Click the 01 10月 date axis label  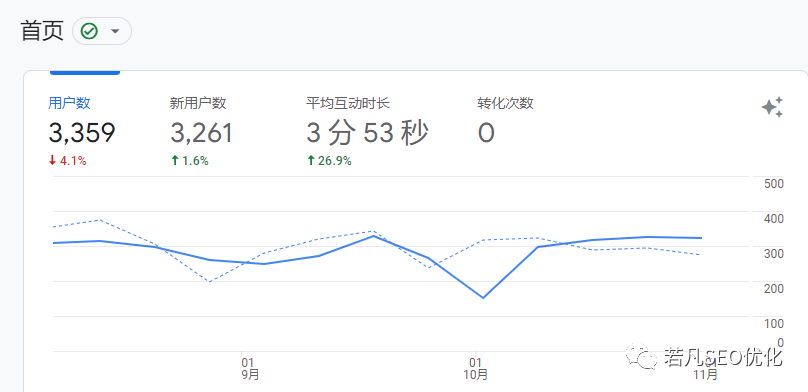[475, 368]
